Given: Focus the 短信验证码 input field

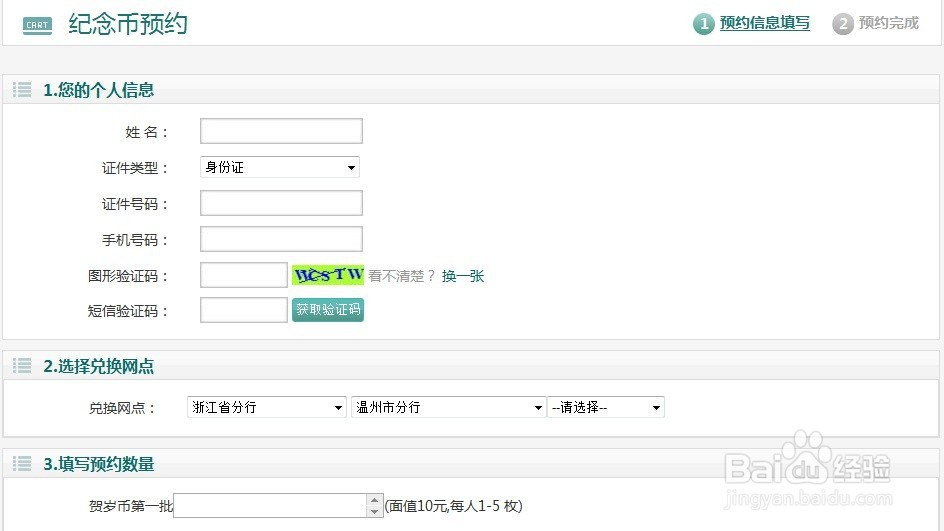Looking at the screenshot, I should (244, 310).
